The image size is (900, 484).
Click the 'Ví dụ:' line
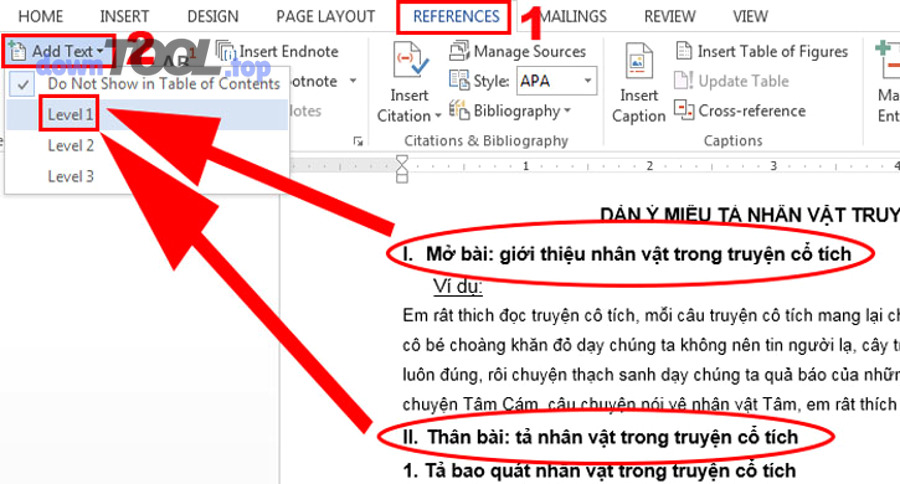(x=457, y=286)
